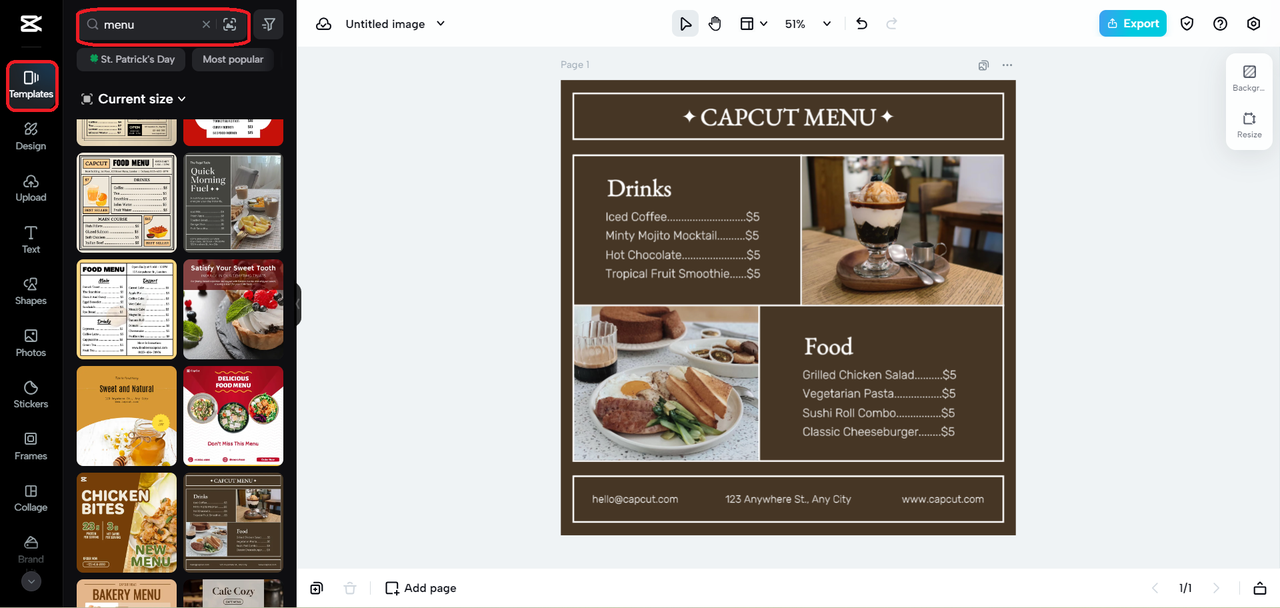Delete the page with the trash icon
This screenshot has width=1280, height=608.
[x=349, y=588]
